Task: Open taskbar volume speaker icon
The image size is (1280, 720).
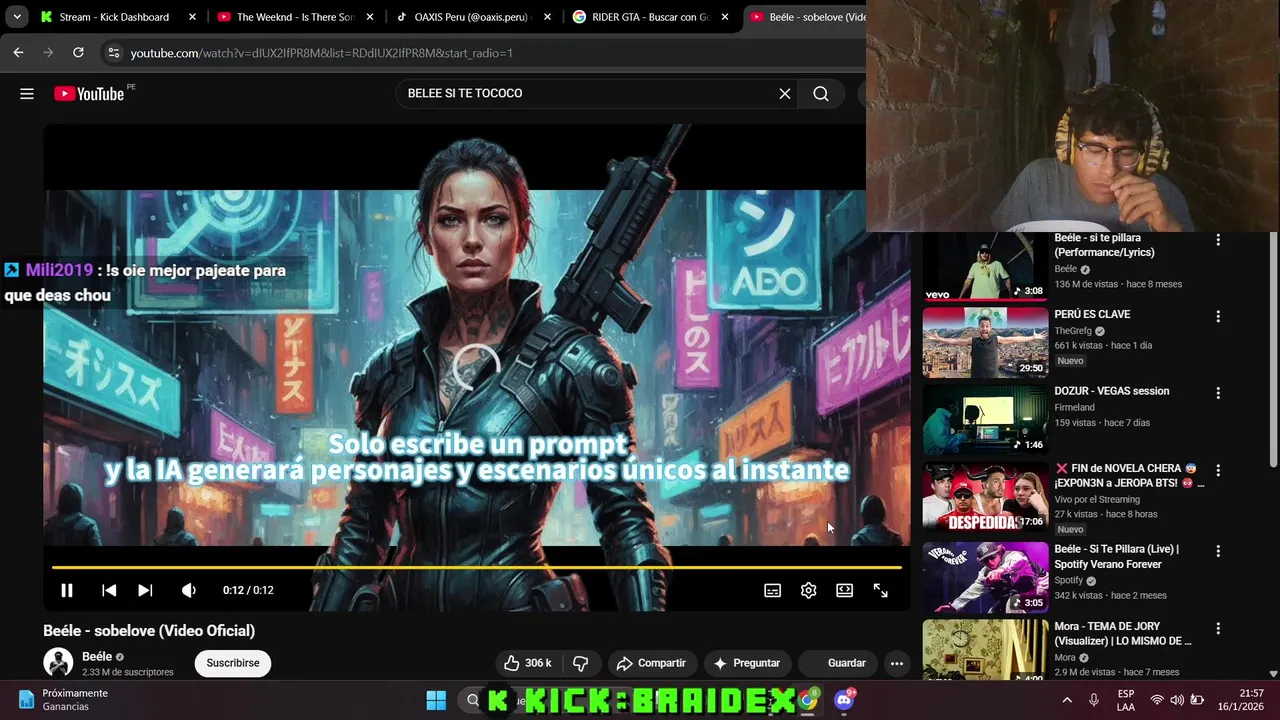Action: tap(1177, 700)
